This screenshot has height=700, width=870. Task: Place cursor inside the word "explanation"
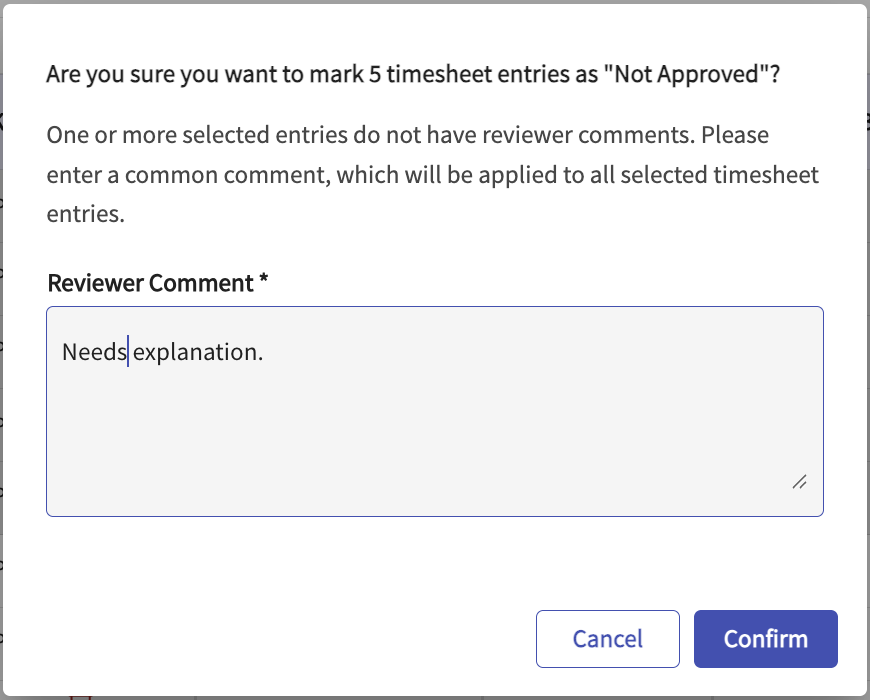click(x=195, y=352)
